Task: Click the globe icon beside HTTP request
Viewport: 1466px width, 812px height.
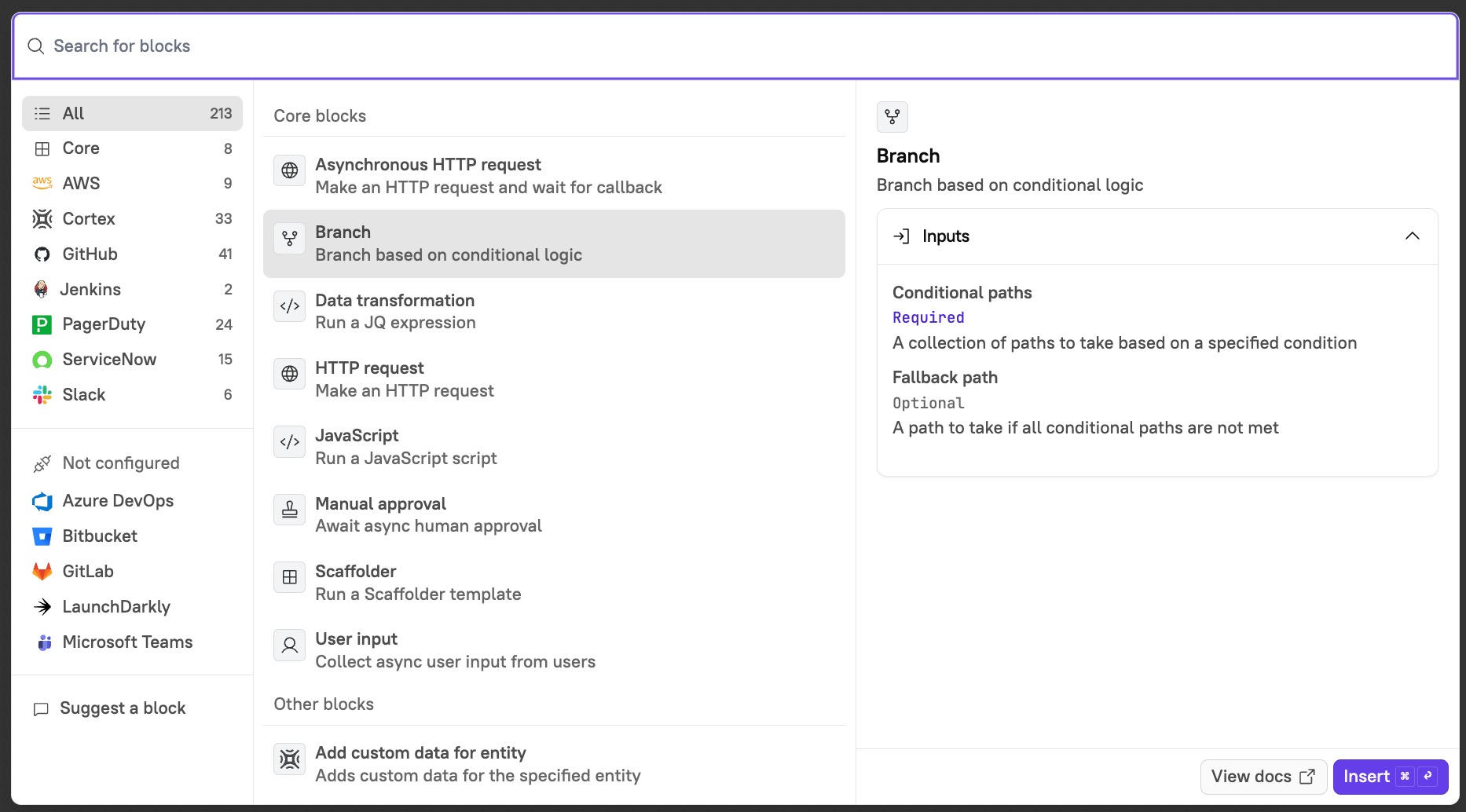Action: coord(289,374)
